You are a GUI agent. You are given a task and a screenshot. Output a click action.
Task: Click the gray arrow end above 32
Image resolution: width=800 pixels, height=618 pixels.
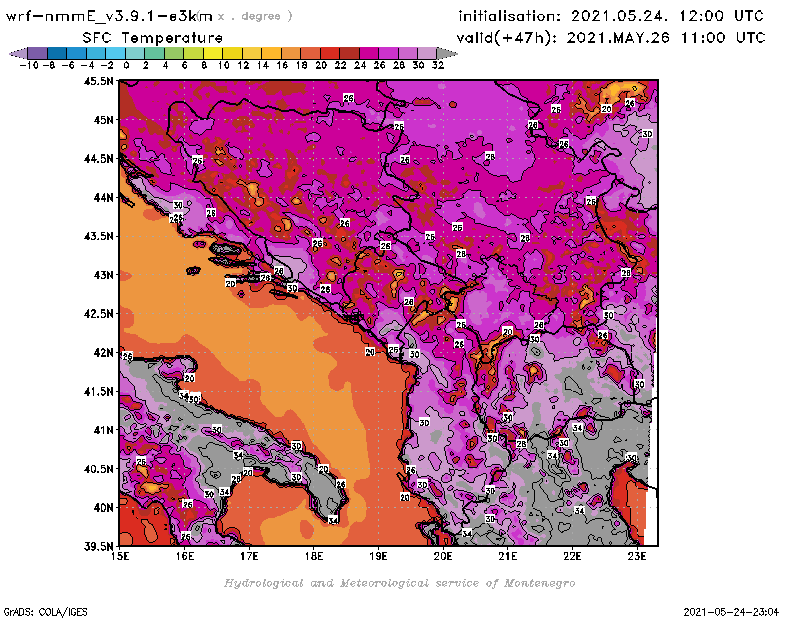click(447, 53)
